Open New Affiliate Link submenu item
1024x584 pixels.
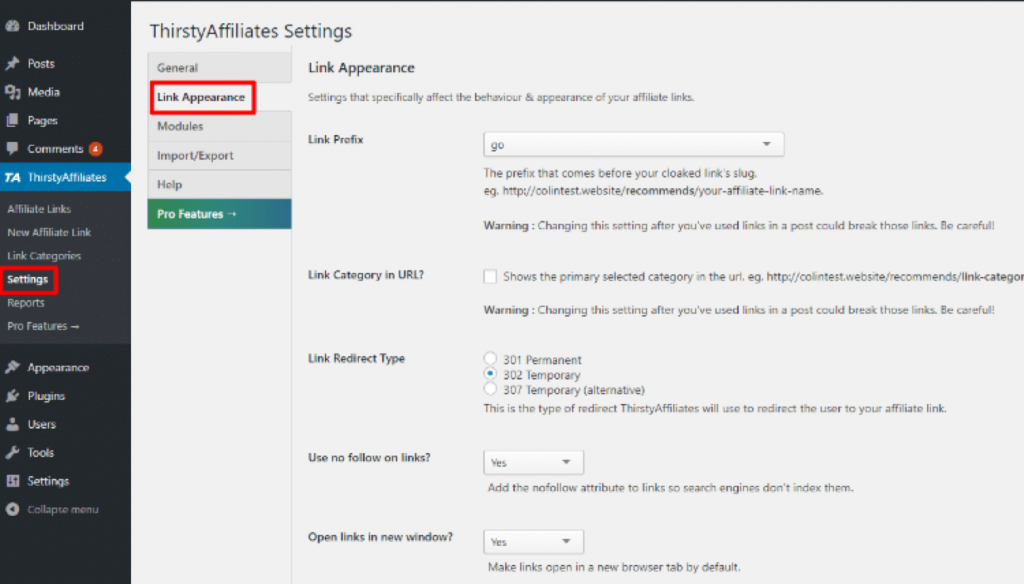click(49, 232)
